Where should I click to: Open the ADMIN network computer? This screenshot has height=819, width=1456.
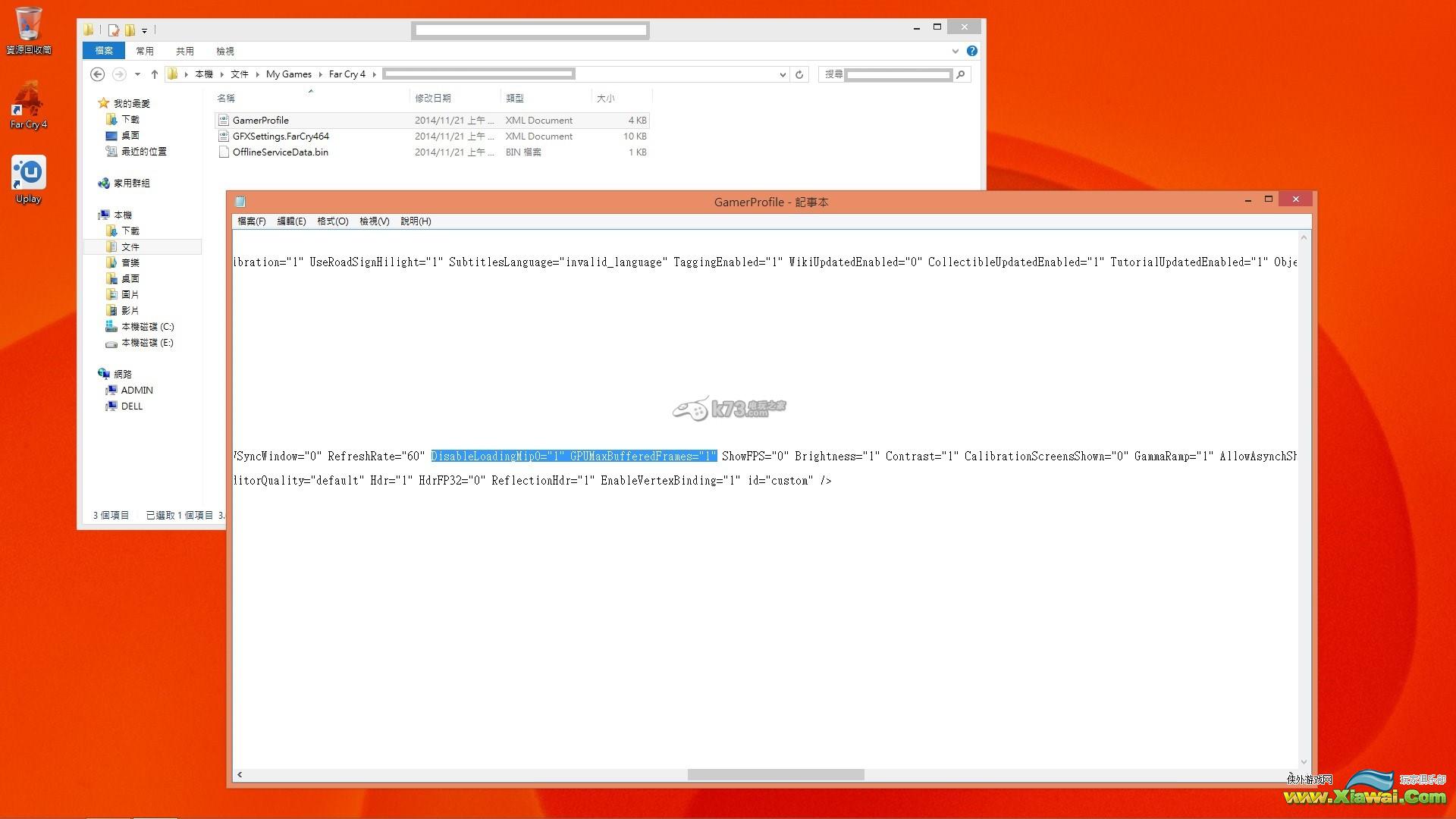pos(129,390)
